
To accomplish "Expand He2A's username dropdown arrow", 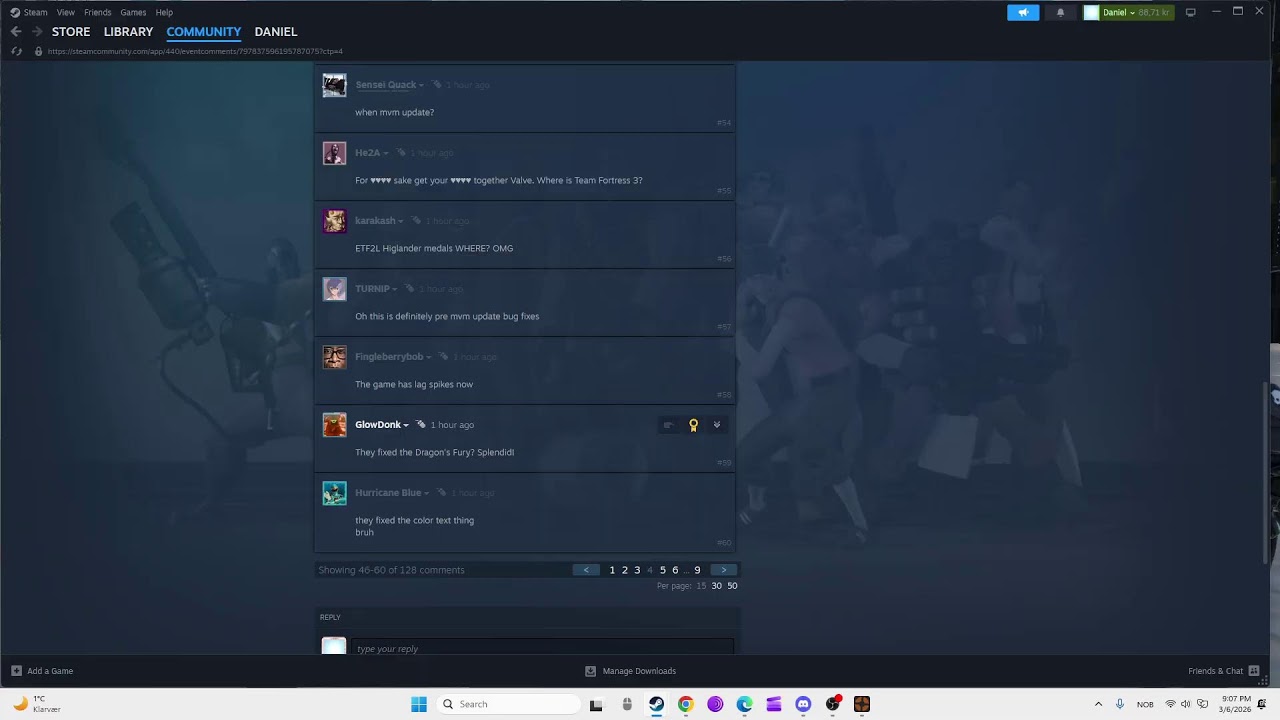I will (x=385, y=153).
